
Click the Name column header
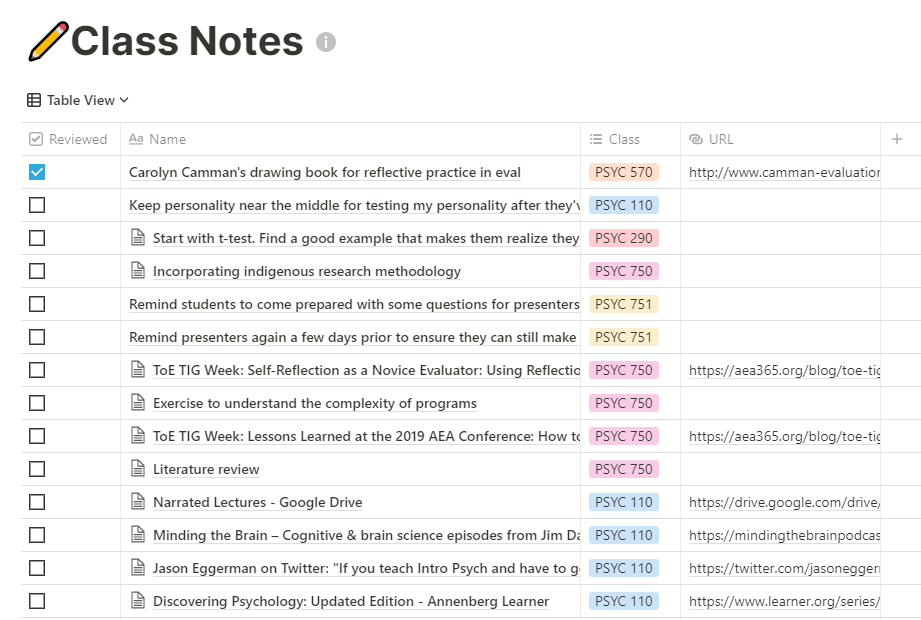(350, 139)
